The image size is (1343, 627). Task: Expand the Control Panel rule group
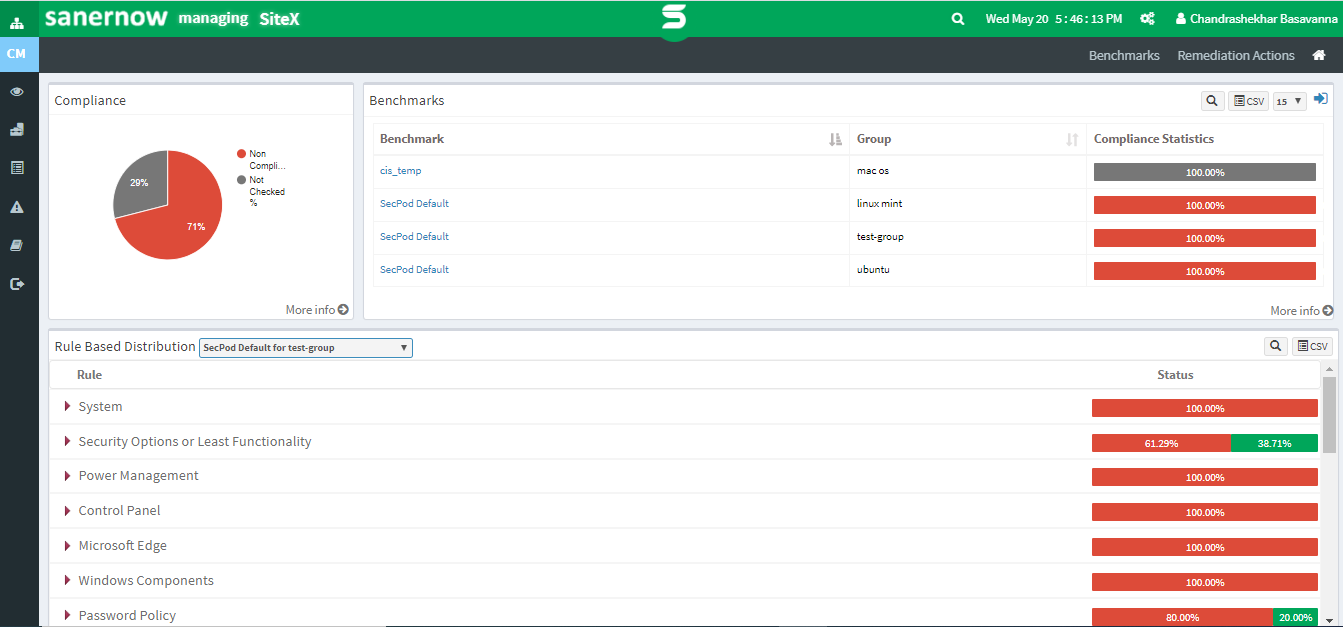[68, 510]
